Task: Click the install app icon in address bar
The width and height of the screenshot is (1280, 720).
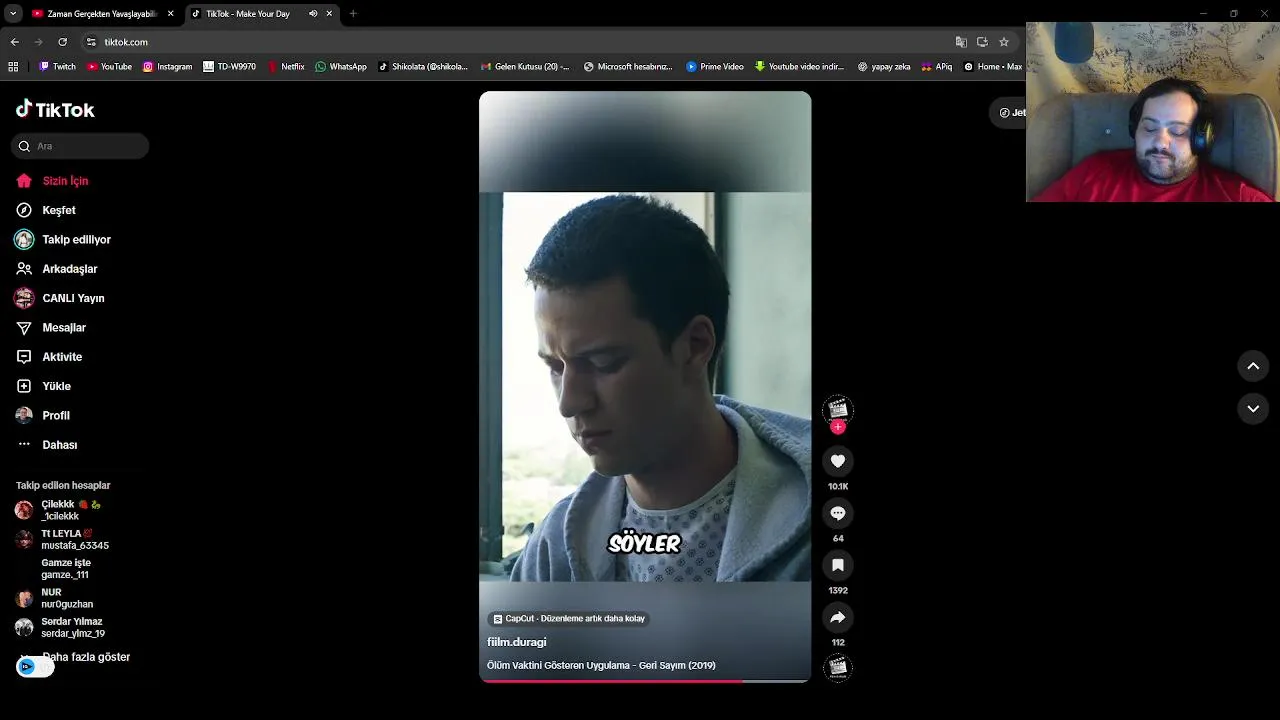Action: coord(982,42)
